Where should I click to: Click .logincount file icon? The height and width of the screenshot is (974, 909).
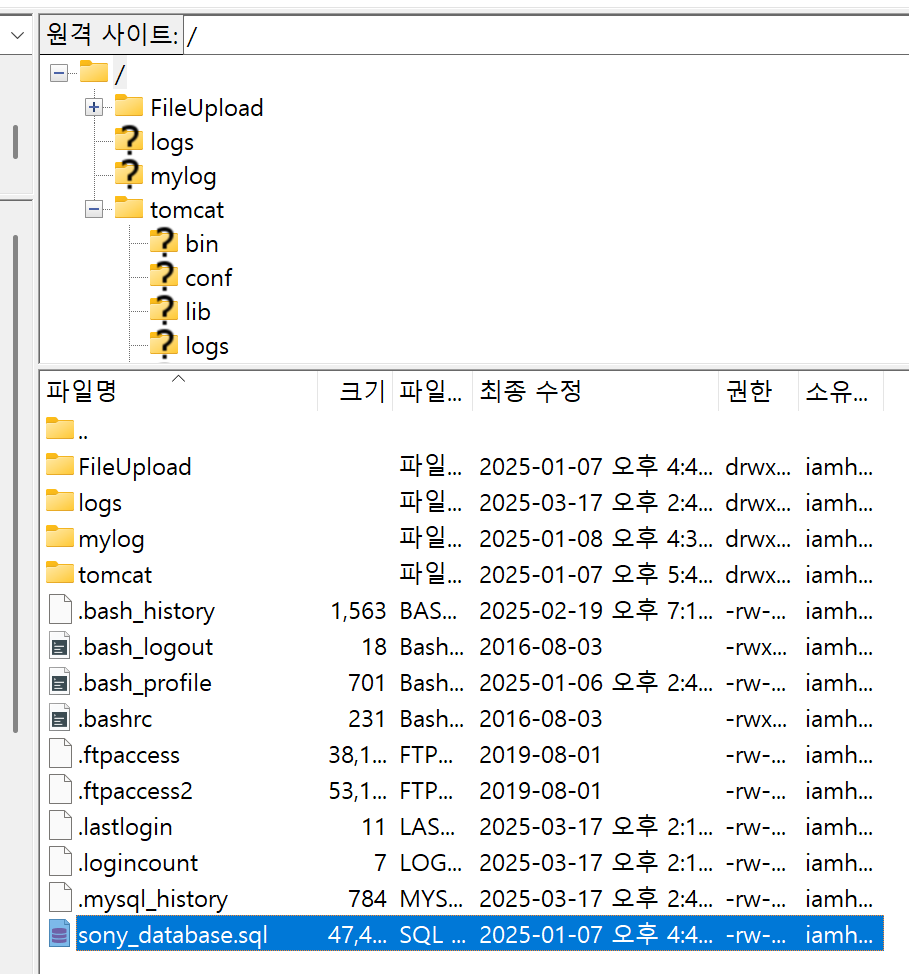[60, 862]
